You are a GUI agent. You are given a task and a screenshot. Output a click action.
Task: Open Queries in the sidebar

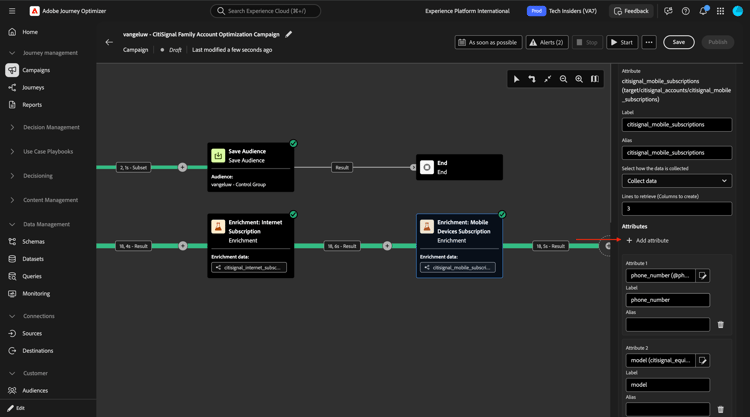click(x=32, y=276)
